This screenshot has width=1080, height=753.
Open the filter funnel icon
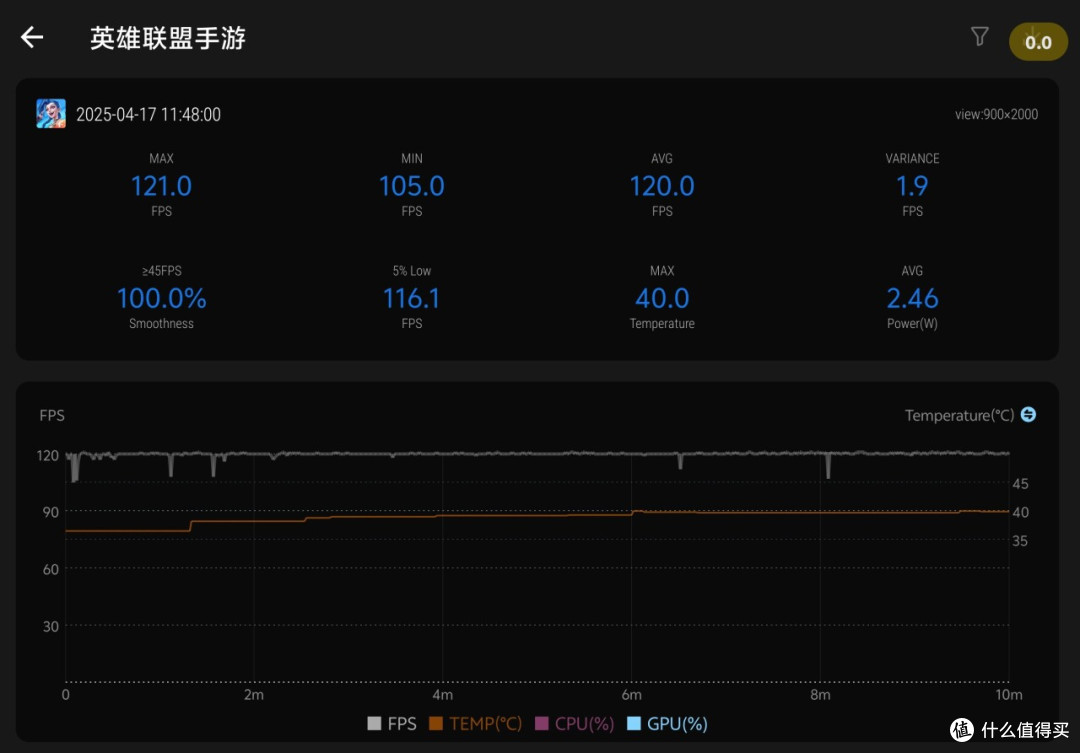[x=979, y=37]
